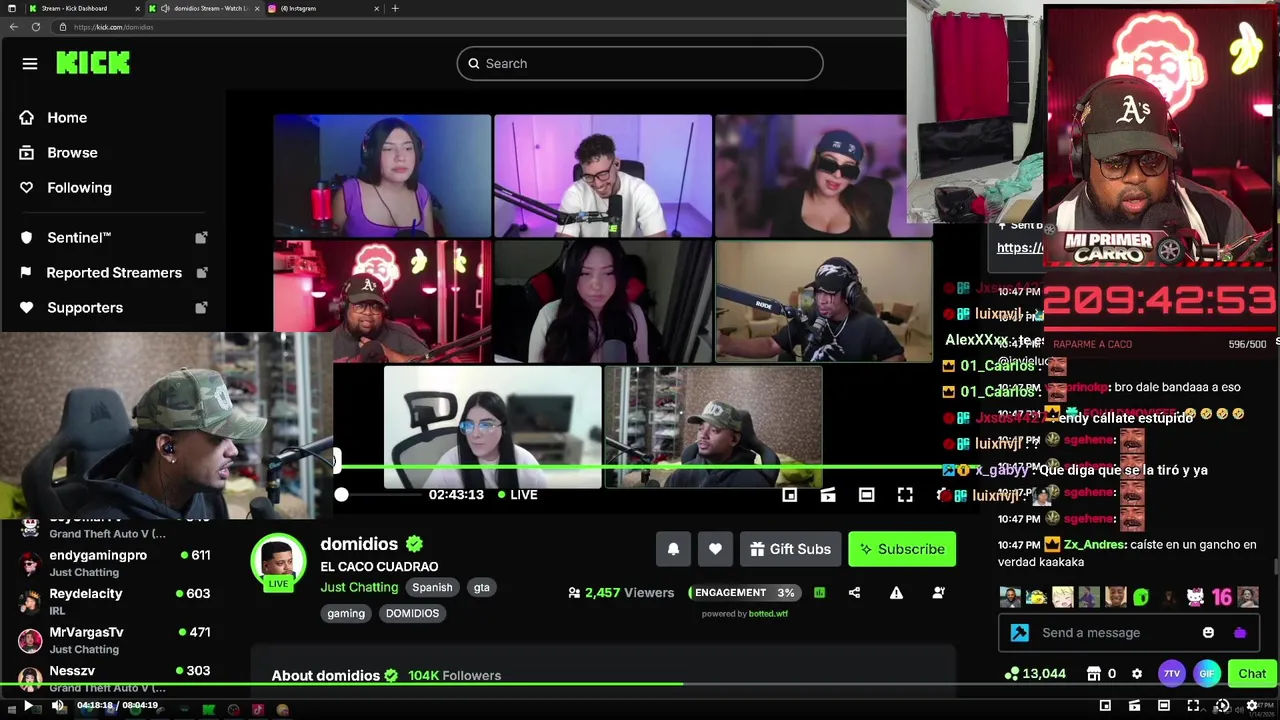Click the chat panel scrollbar
The width and height of the screenshot is (1280, 720).
pyautogui.click(x=1276, y=566)
